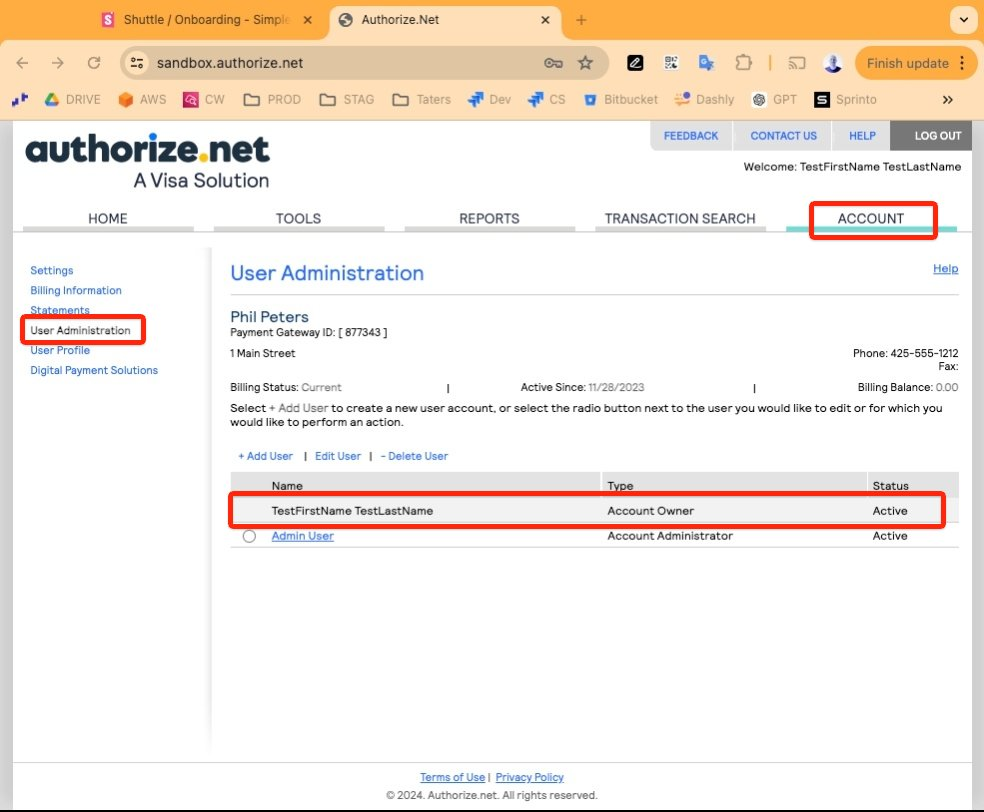
Task: Open the HOME navigation tab
Action: click(x=107, y=218)
